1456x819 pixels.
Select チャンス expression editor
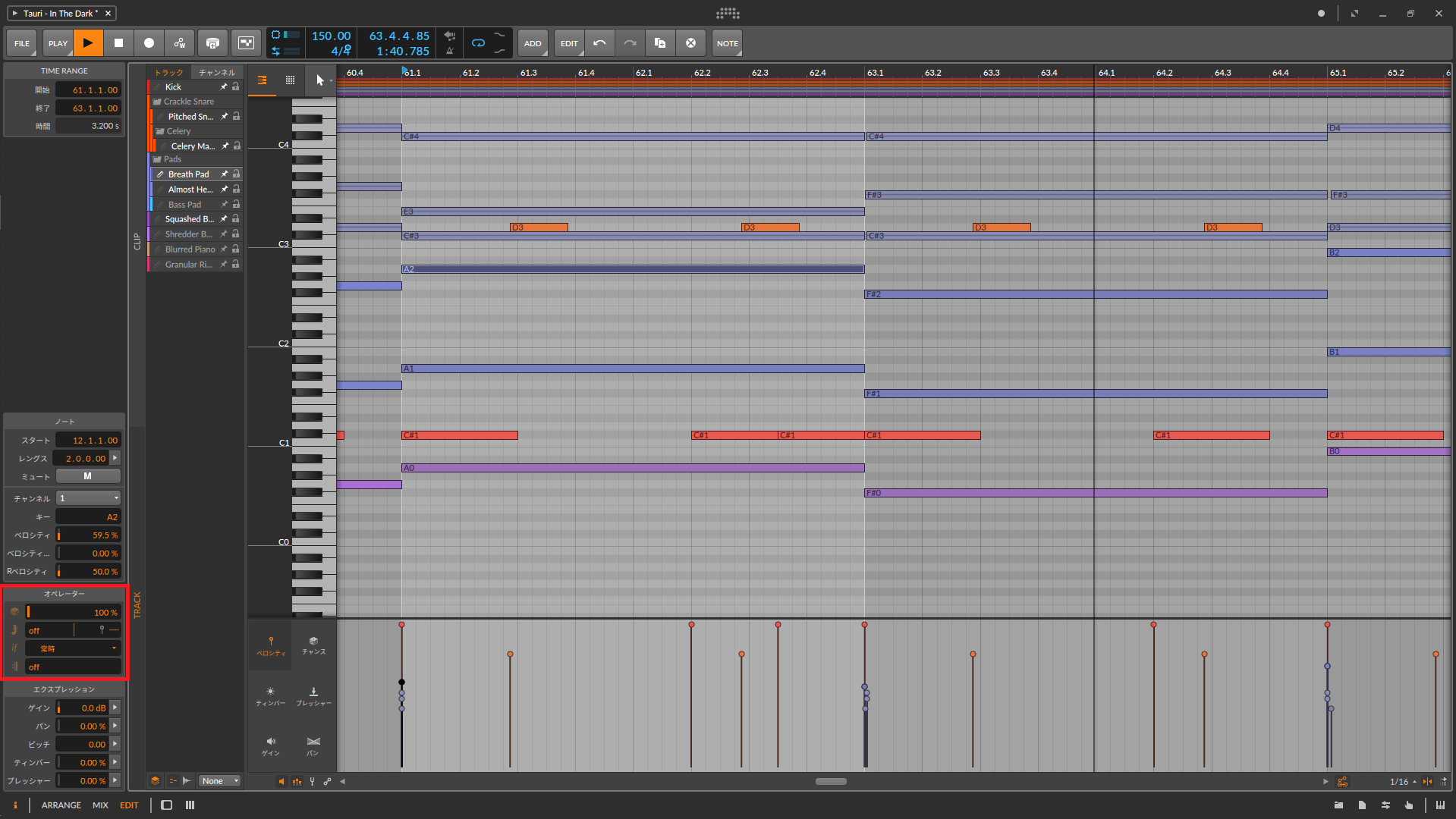[x=313, y=646]
